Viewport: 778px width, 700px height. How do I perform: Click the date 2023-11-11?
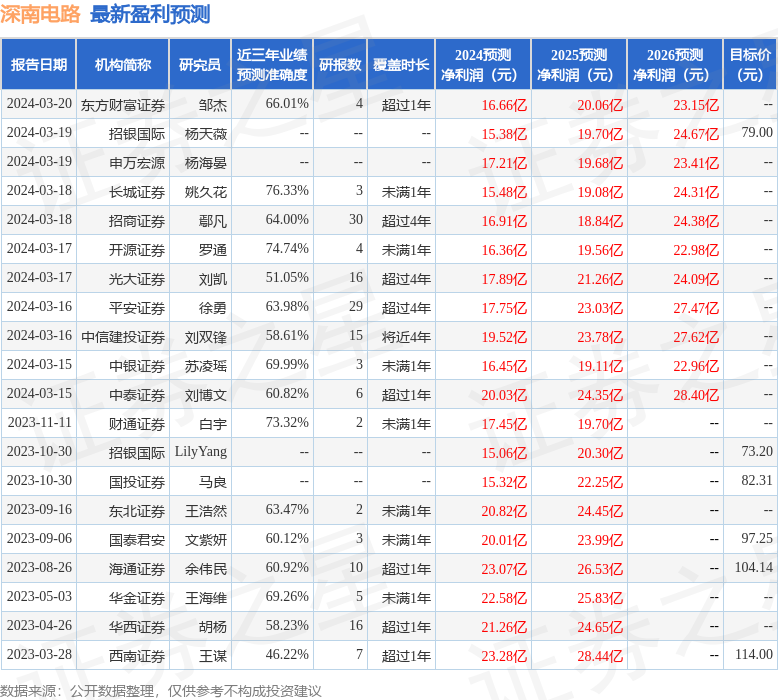(39, 423)
